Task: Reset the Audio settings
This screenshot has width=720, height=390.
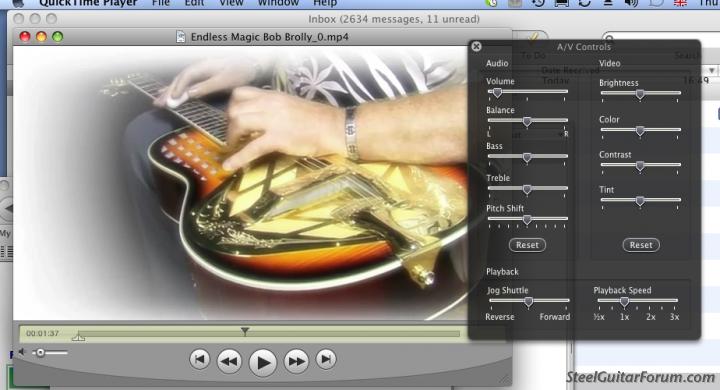Action: 527,245
